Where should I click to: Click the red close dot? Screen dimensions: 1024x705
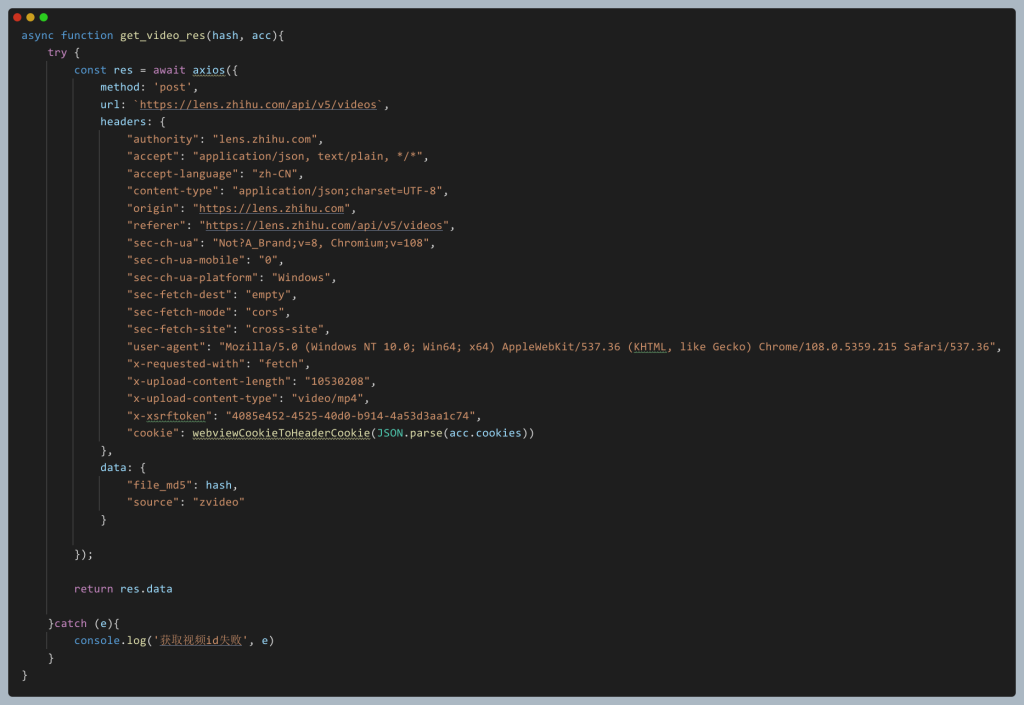17,17
